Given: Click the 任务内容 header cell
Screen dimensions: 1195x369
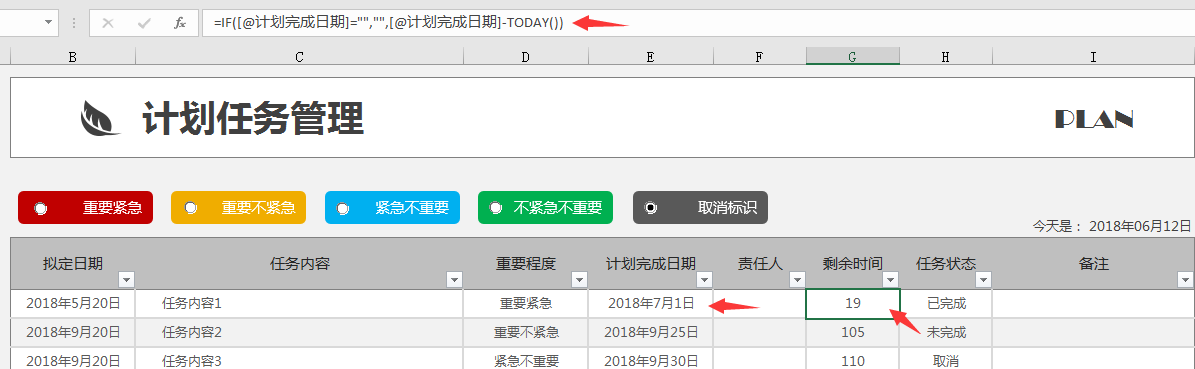Looking at the screenshot, I should pyautogui.click(x=300, y=264).
